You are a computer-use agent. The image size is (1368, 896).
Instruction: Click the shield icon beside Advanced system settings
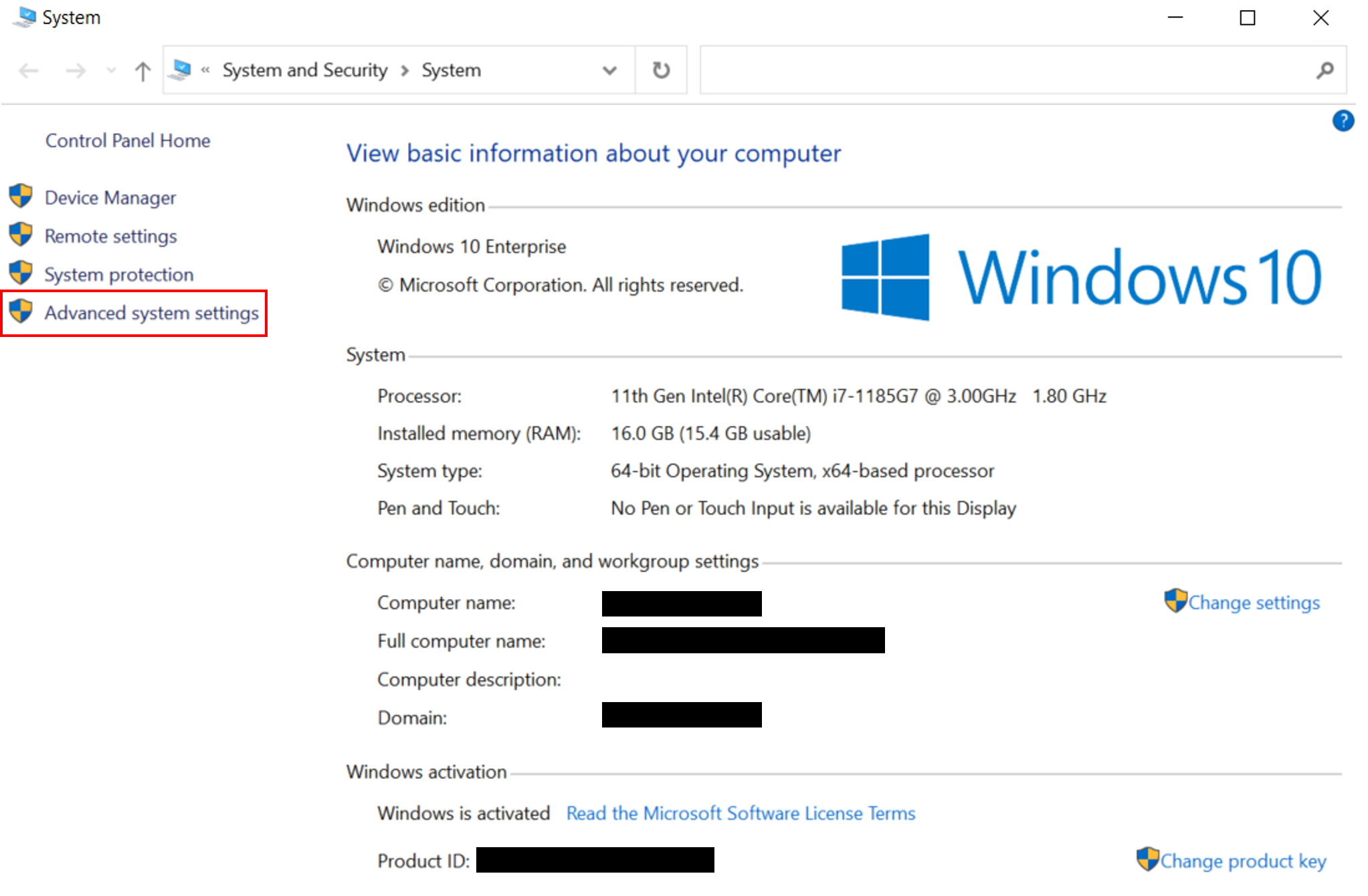click(21, 311)
